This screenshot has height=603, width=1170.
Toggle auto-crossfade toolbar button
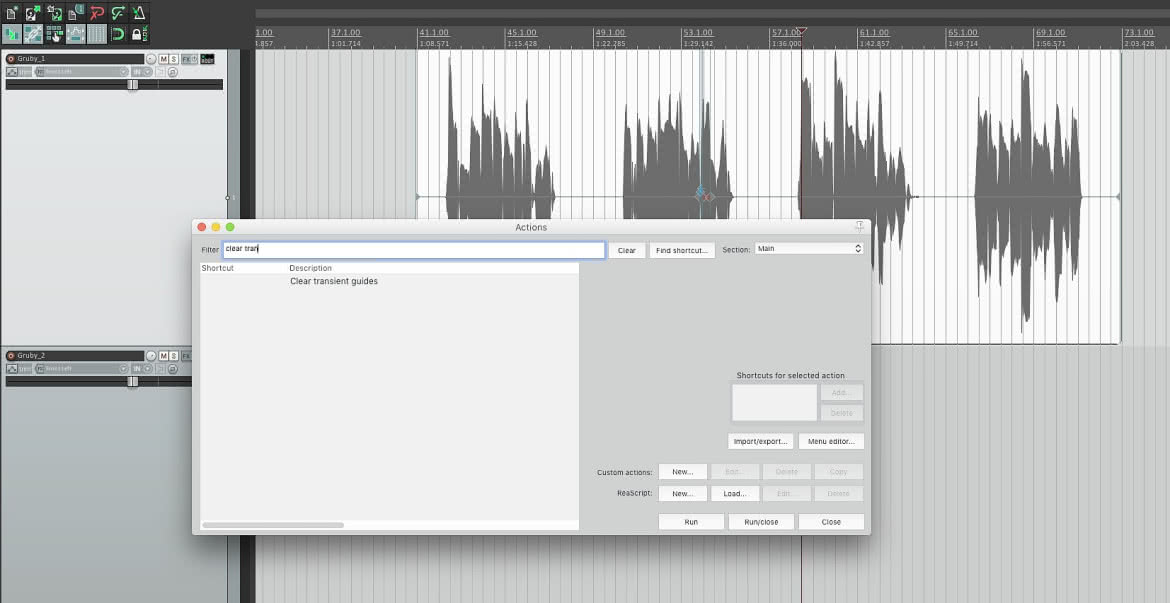(11, 34)
